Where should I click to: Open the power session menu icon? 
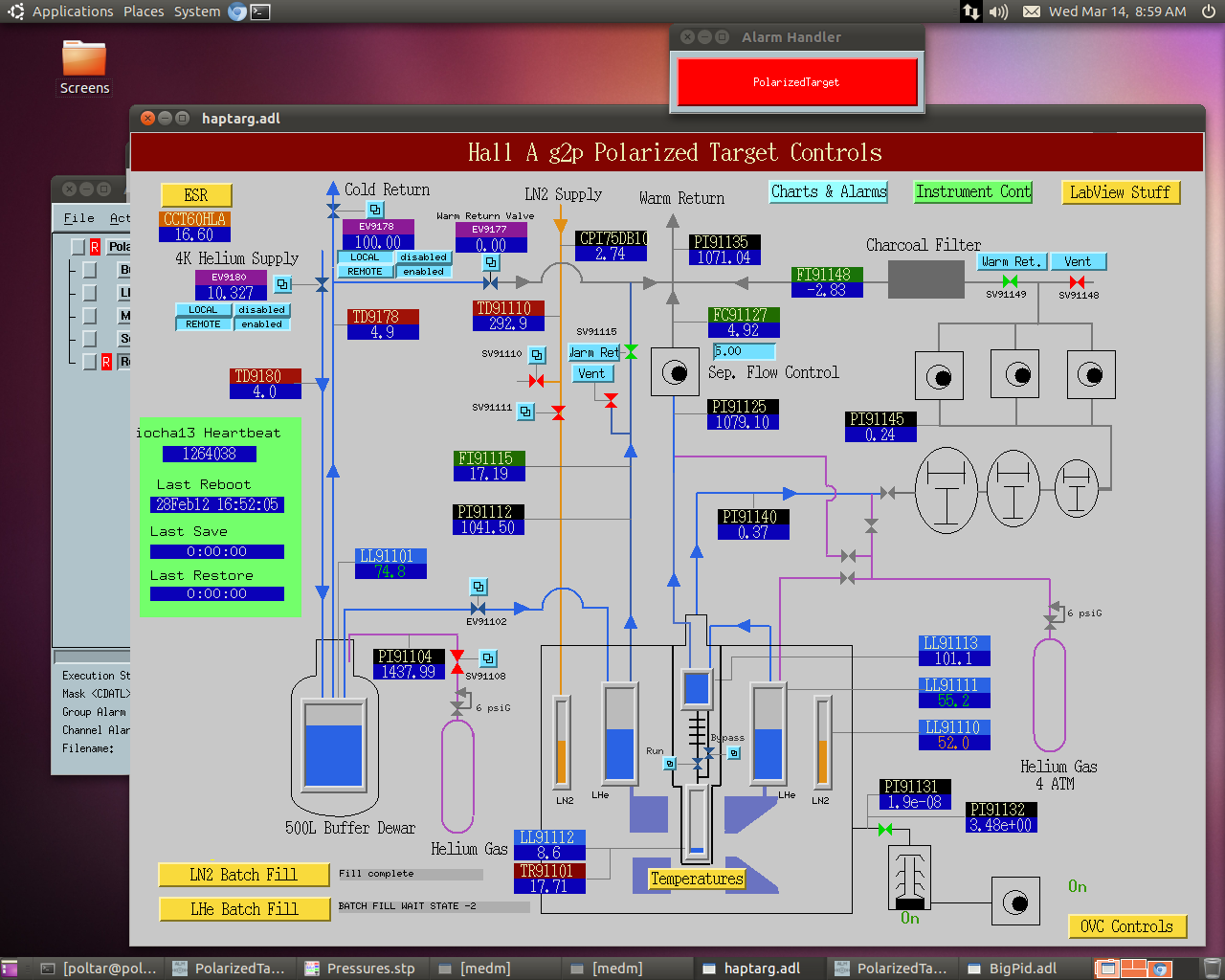pyautogui.click(x=1209, y=11)
